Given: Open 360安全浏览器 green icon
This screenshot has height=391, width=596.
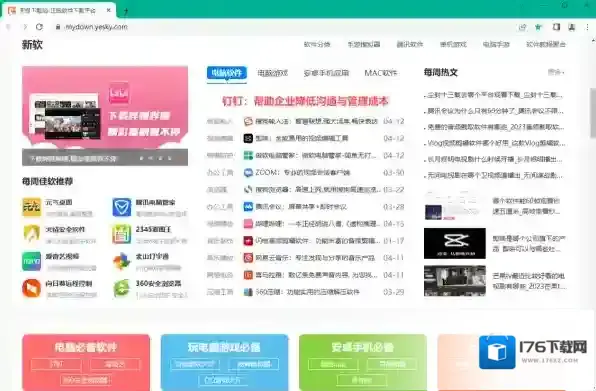Looking at the screenshot, I should (122, 288).
